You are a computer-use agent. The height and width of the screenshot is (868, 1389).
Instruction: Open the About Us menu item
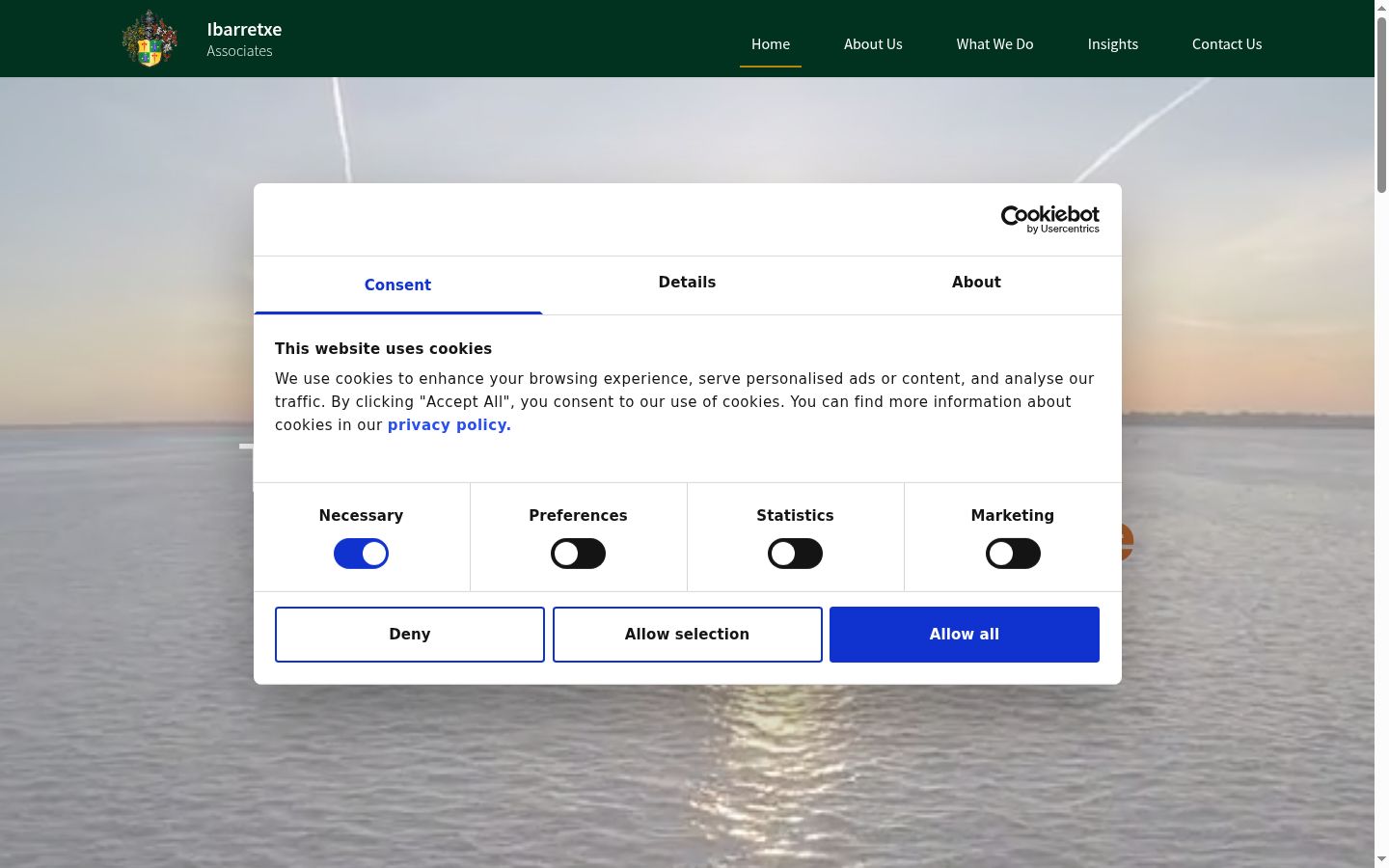click(873, 44)
